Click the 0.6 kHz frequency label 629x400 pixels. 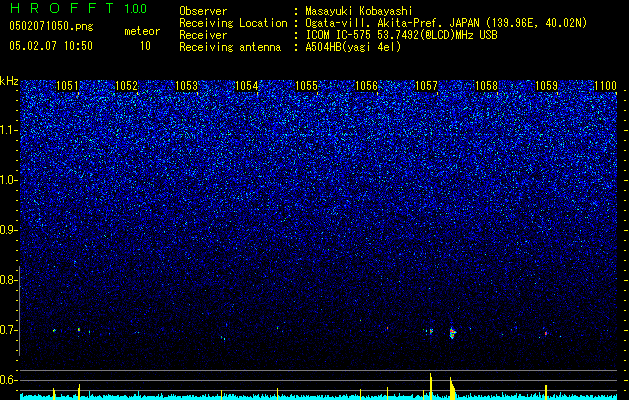pyautogui.click(x=8, y=380)
